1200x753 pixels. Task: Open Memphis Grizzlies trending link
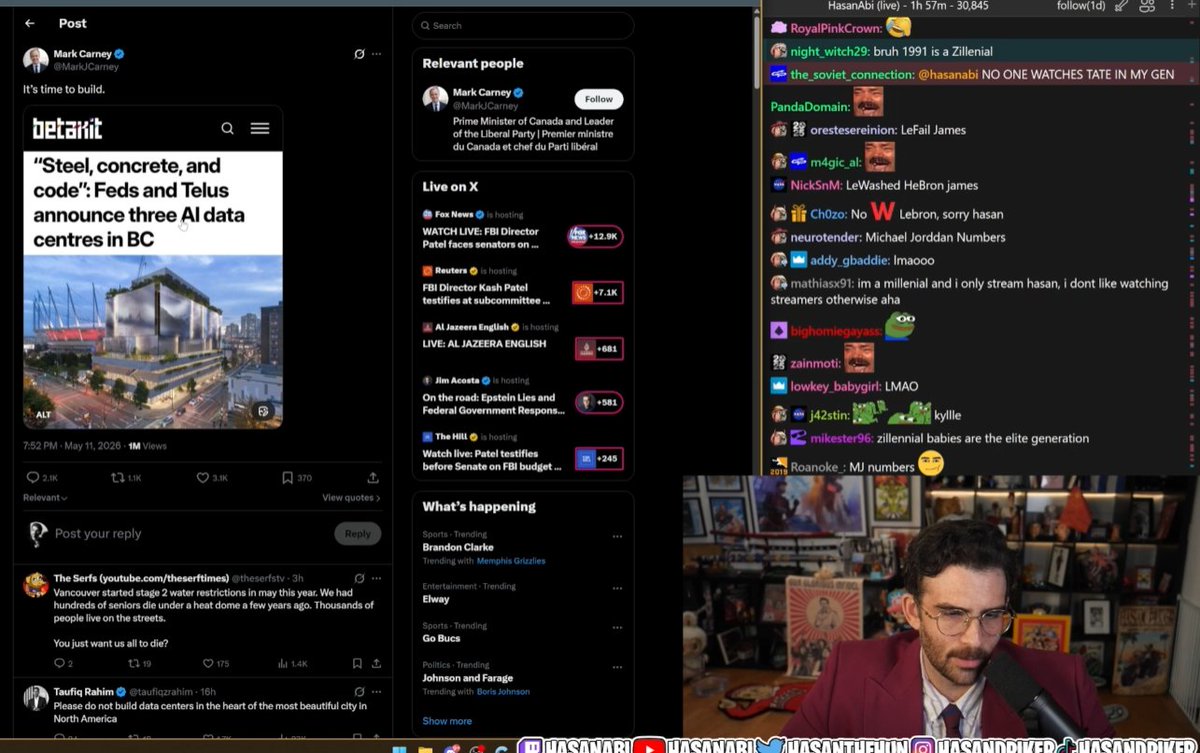point(511,561)
